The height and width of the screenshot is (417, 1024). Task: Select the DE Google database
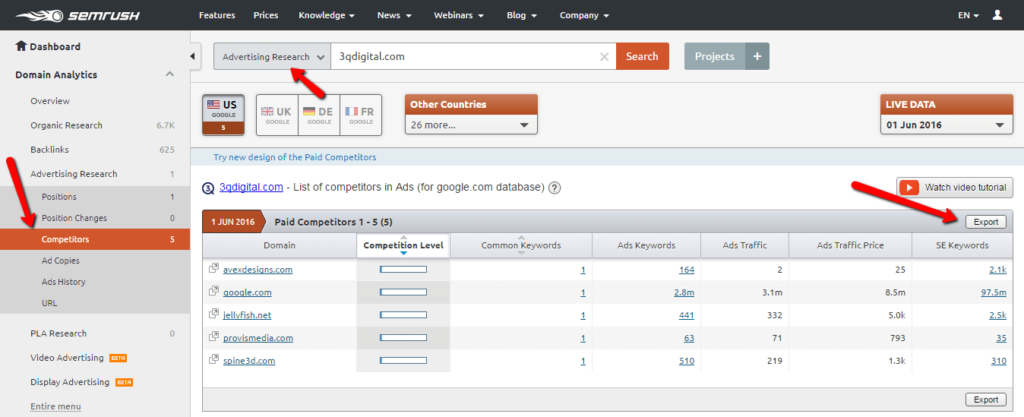(319, 114)
